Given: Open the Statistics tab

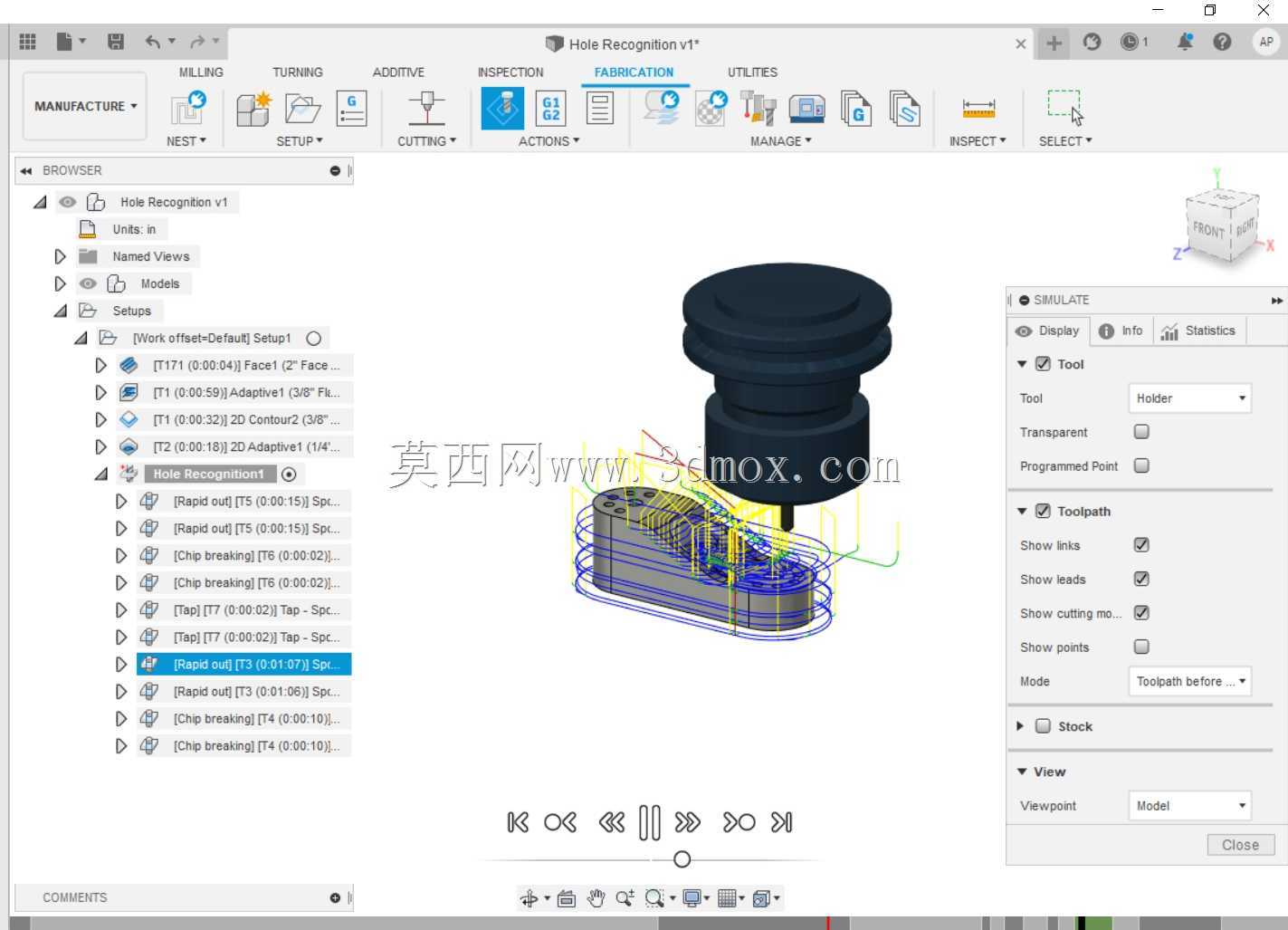Looking at the screenshot, I should tap(1198, 331).
